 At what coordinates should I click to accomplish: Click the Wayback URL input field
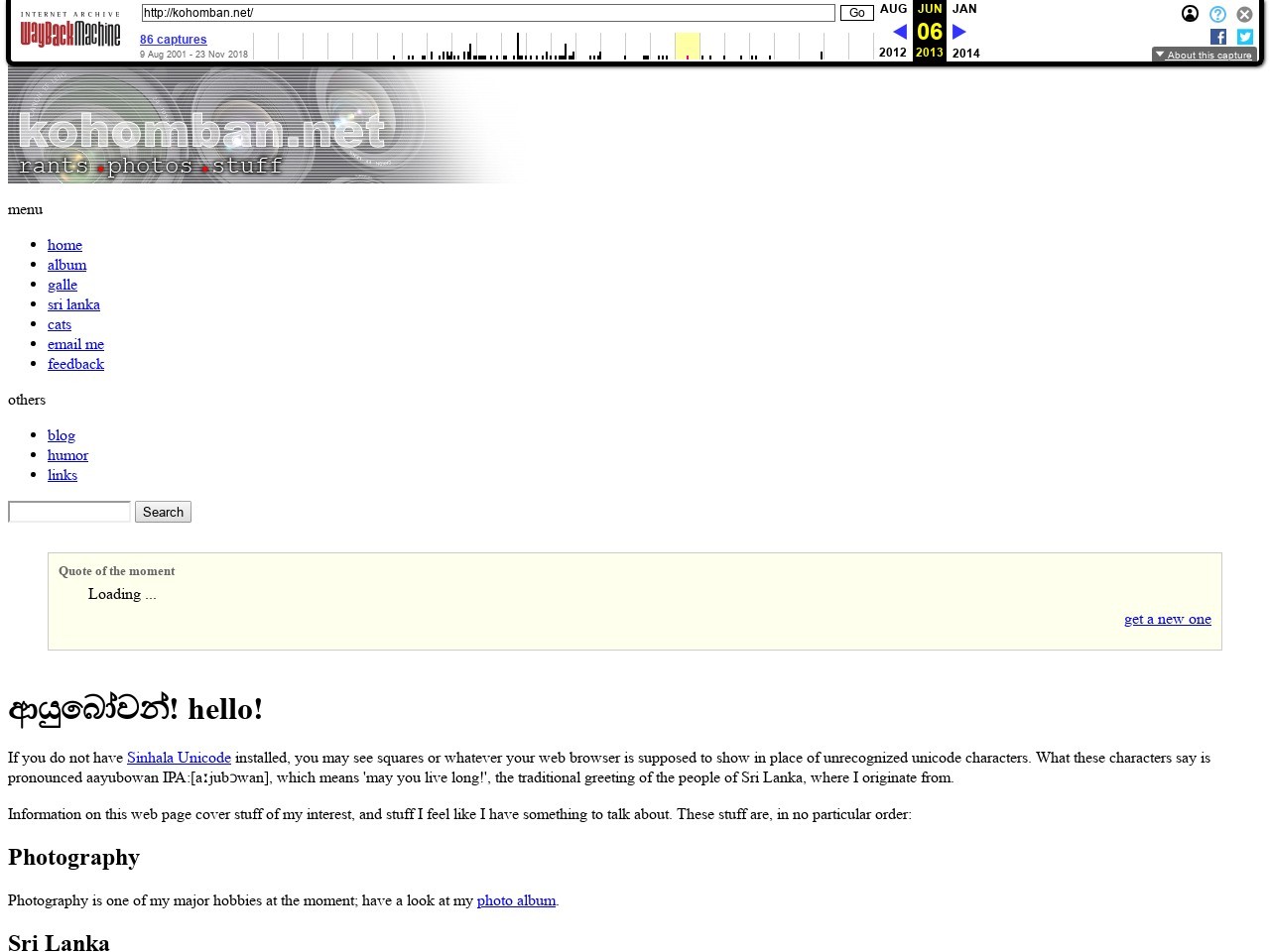click(487, 13)
